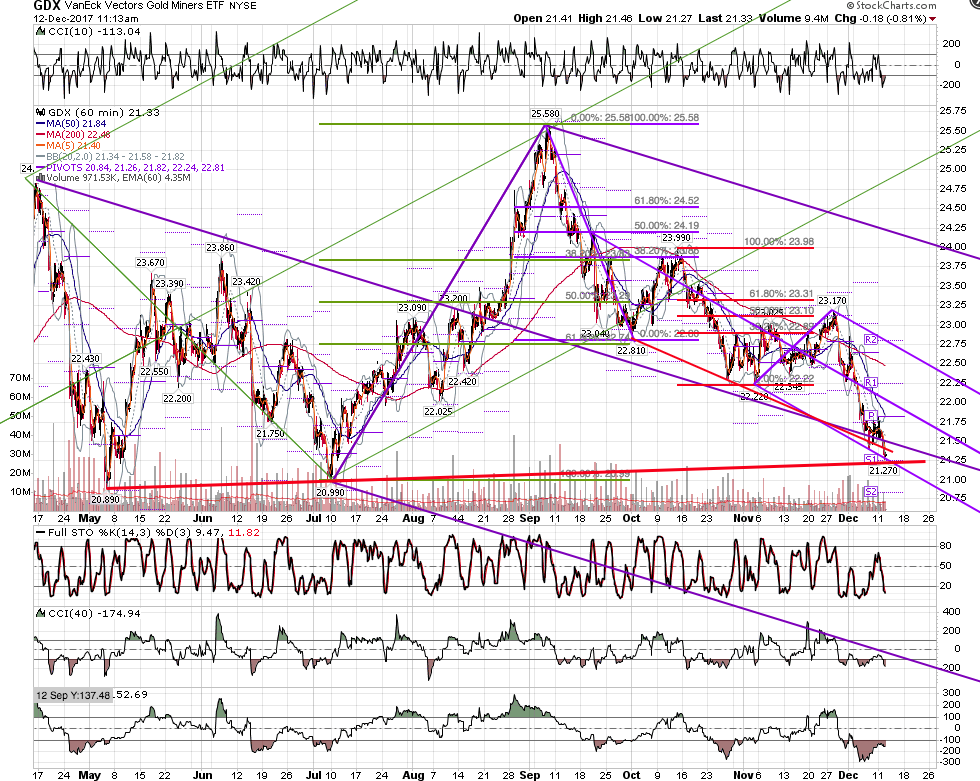Click the 12 Sep Y:137.48 crosshair tooltip
980x781 pixels.
click(x=72, y=695)
